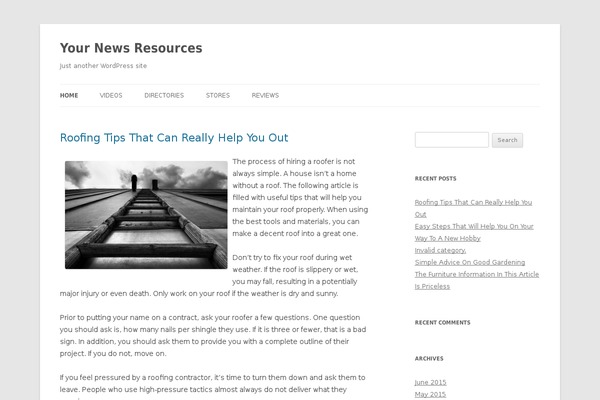600x400 pixels.
Task: Open the June 2015 archive
Action: tap(430, 382)
